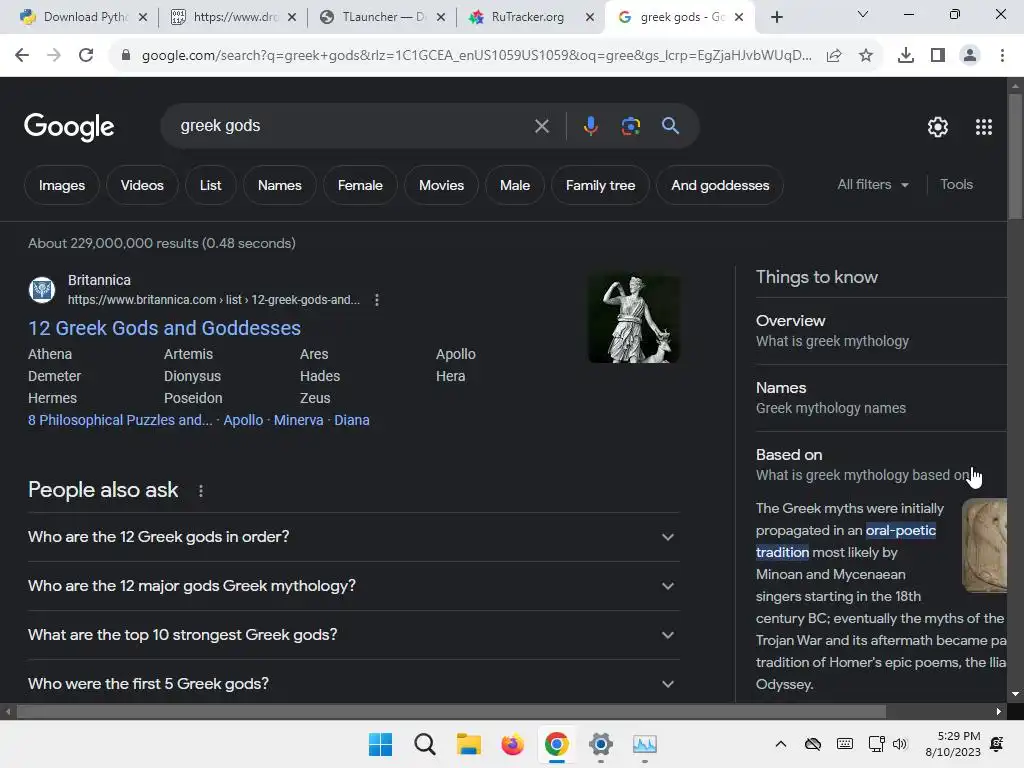Screen dimensions: 1024x768
Task: Open Britannica result options menu
Action: point(377,300)
